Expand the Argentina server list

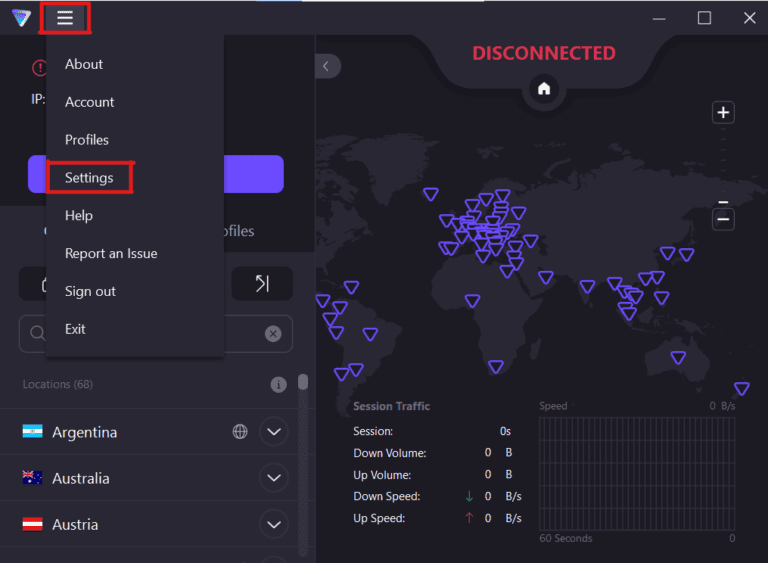coord(274,432)
